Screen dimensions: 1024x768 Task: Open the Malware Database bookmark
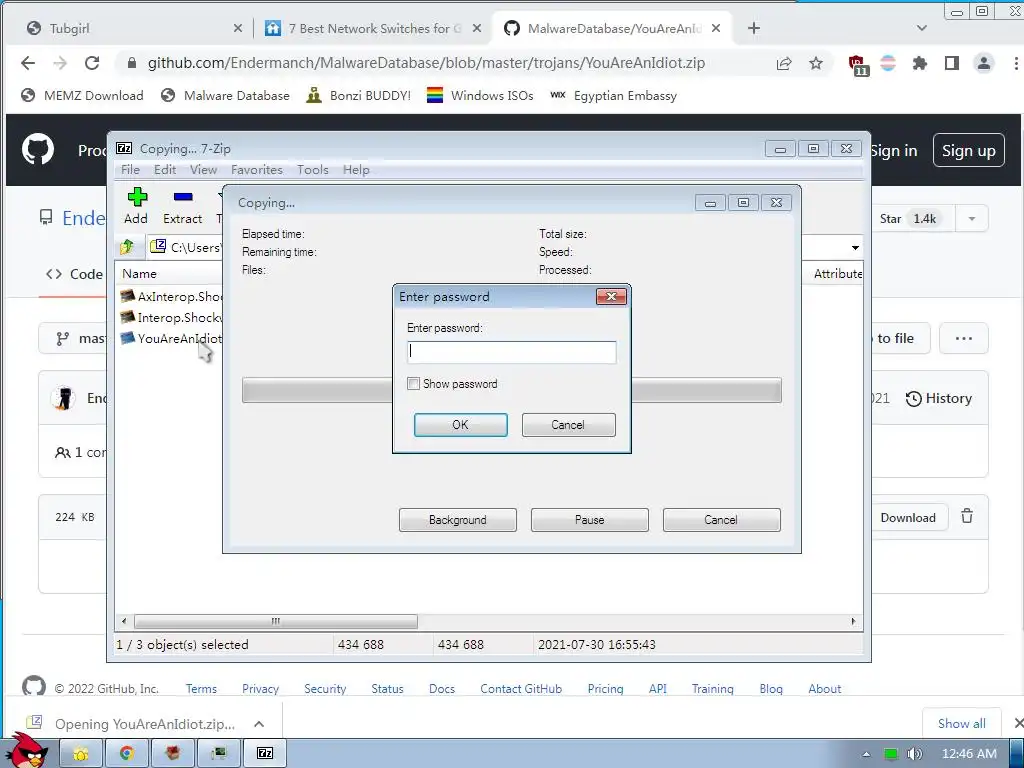225,95
